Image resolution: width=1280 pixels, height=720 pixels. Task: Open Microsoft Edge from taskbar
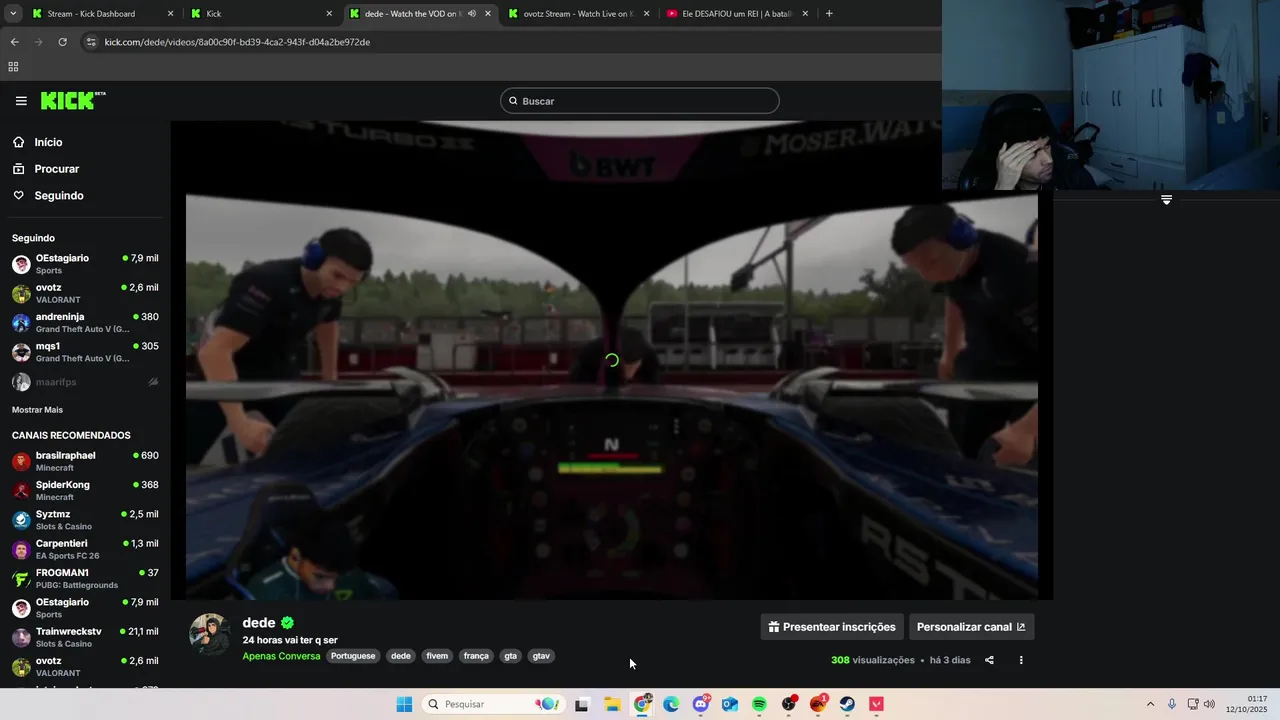coord(671,704)
